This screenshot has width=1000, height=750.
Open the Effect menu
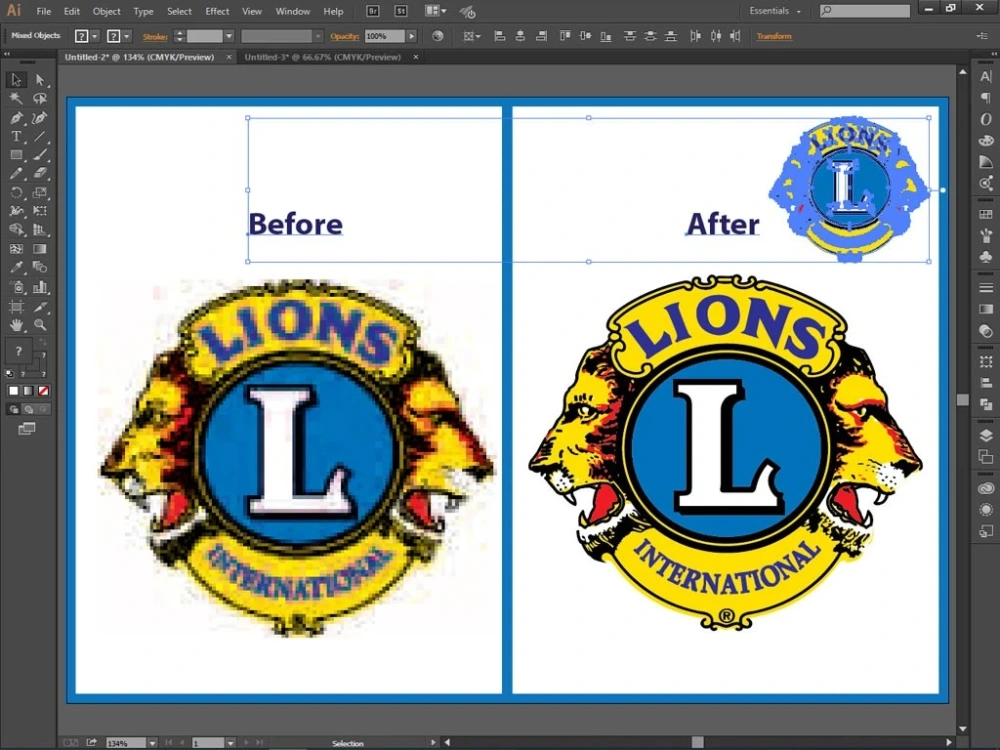click(x=217, y=11)
